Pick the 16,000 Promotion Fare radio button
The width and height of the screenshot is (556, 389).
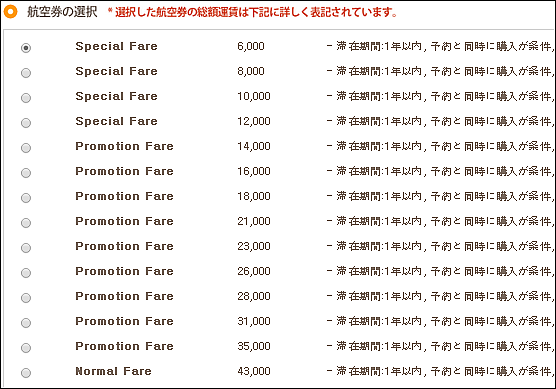26,173
